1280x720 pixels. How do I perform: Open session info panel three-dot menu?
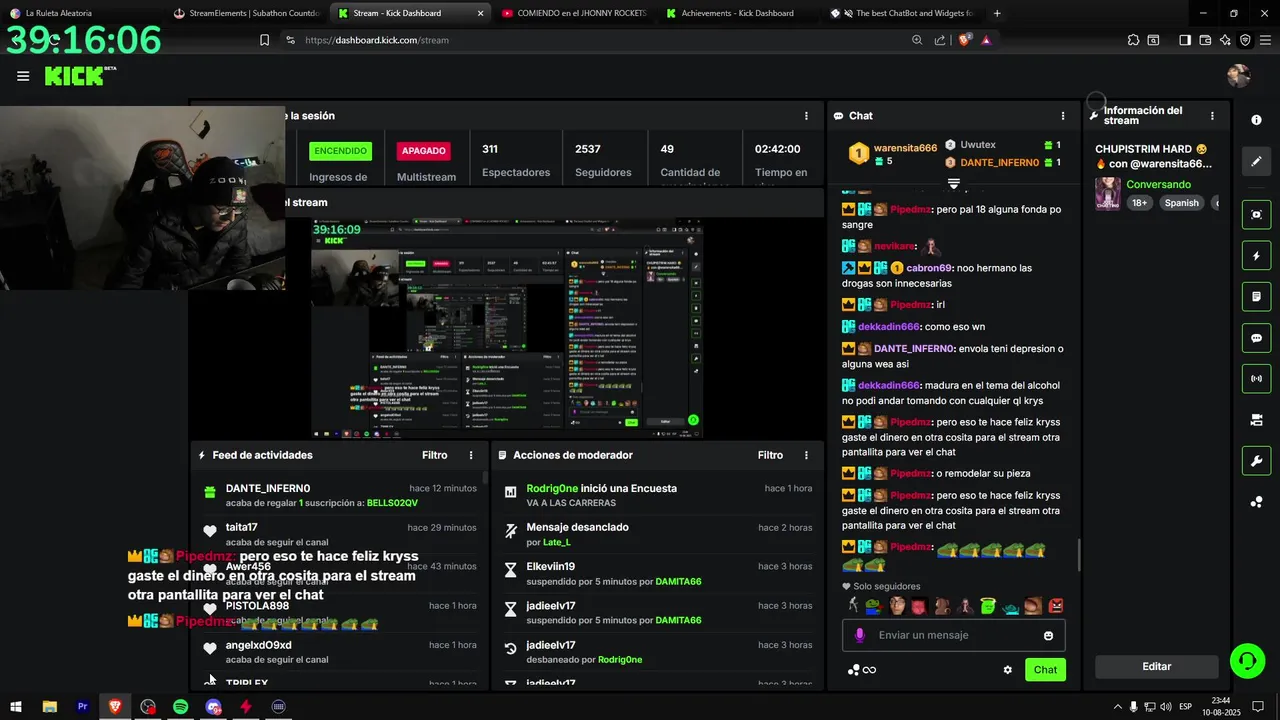[806, 116]
